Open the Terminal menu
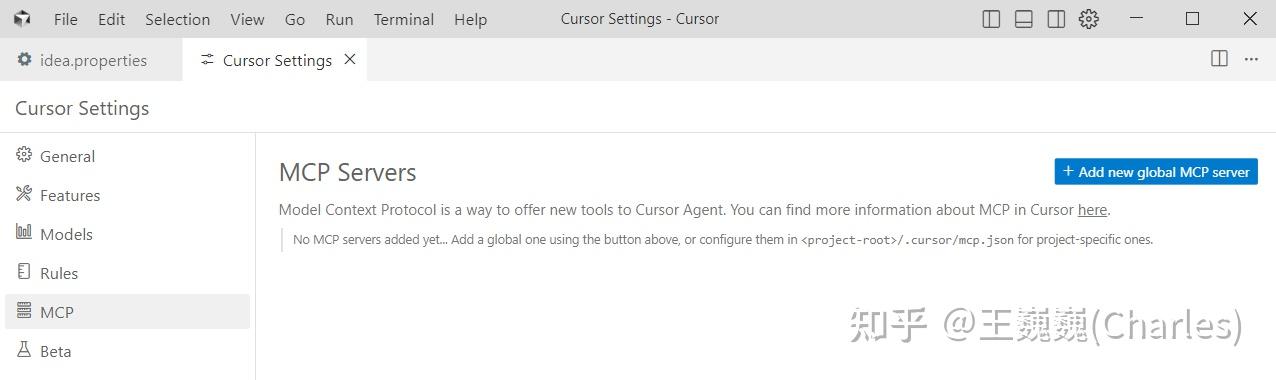The height and width of the screenshot is (380, 1276). pos(405,19)
